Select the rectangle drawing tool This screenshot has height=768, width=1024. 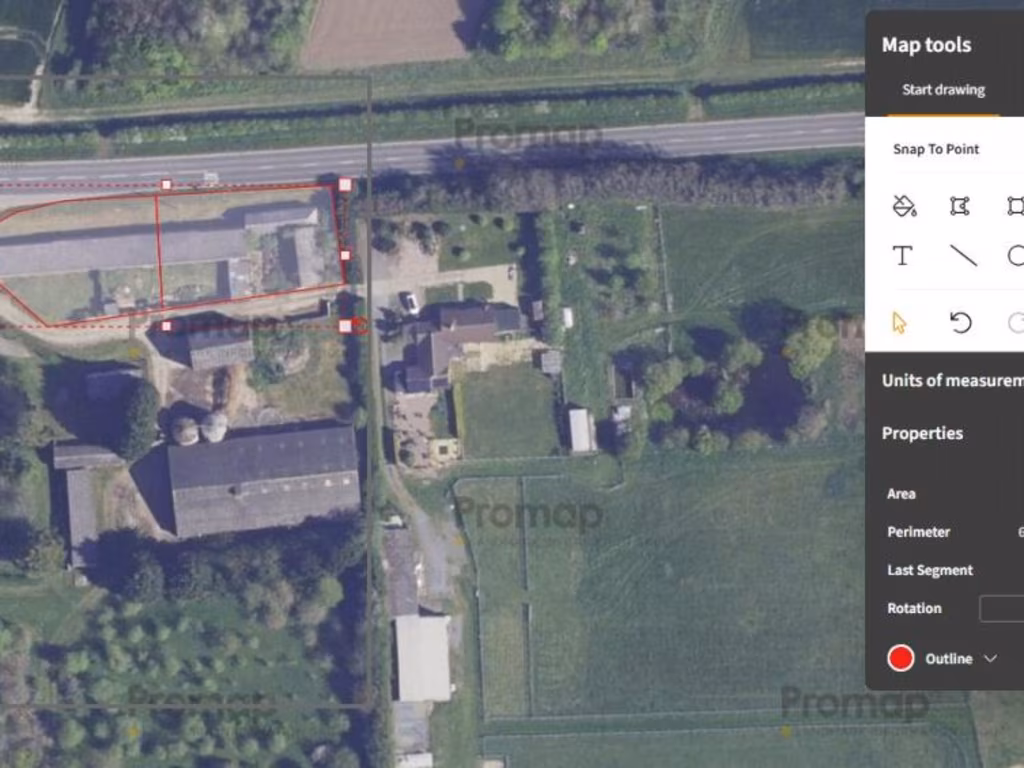(1016, 206)
